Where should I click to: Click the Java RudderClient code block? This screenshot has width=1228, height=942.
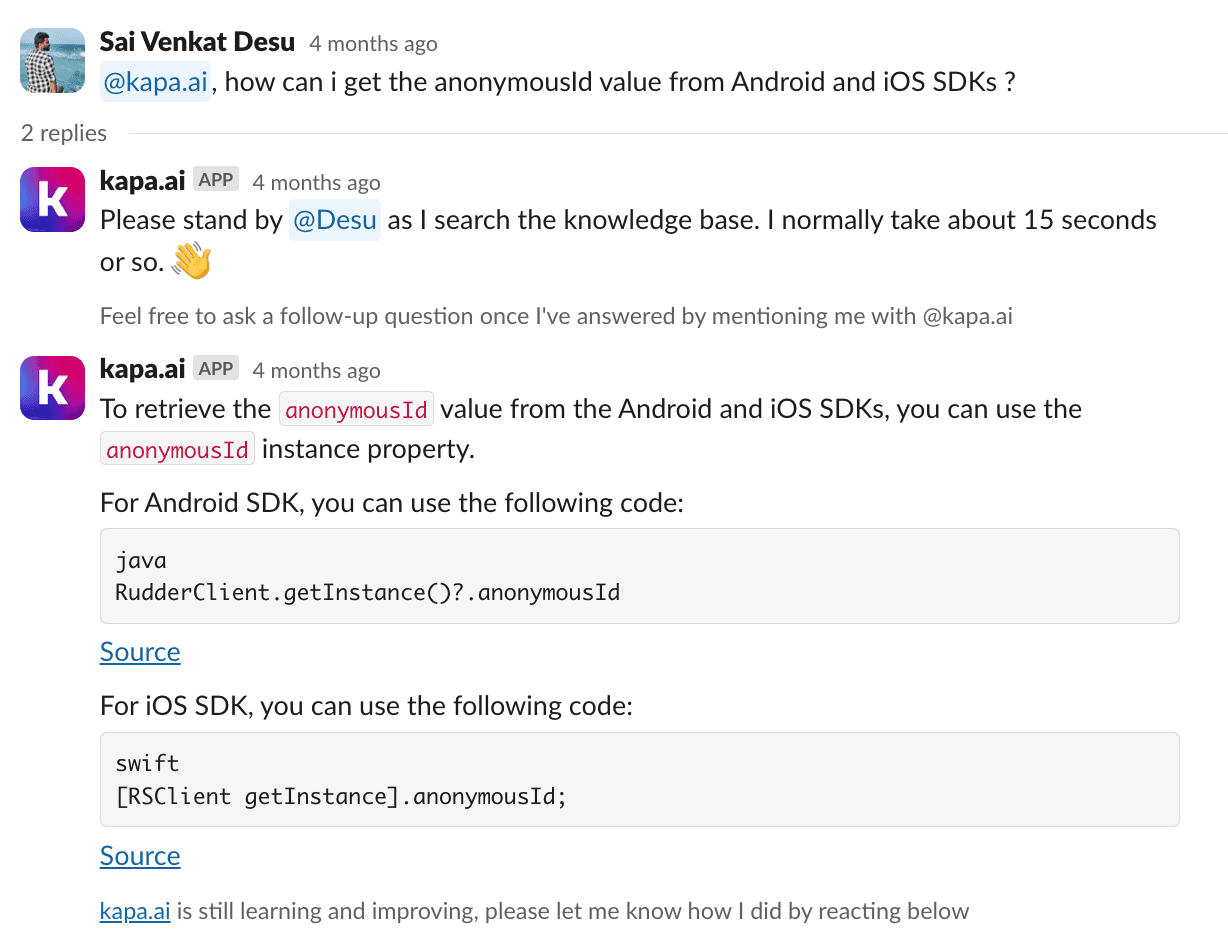[x=639, y=577]
